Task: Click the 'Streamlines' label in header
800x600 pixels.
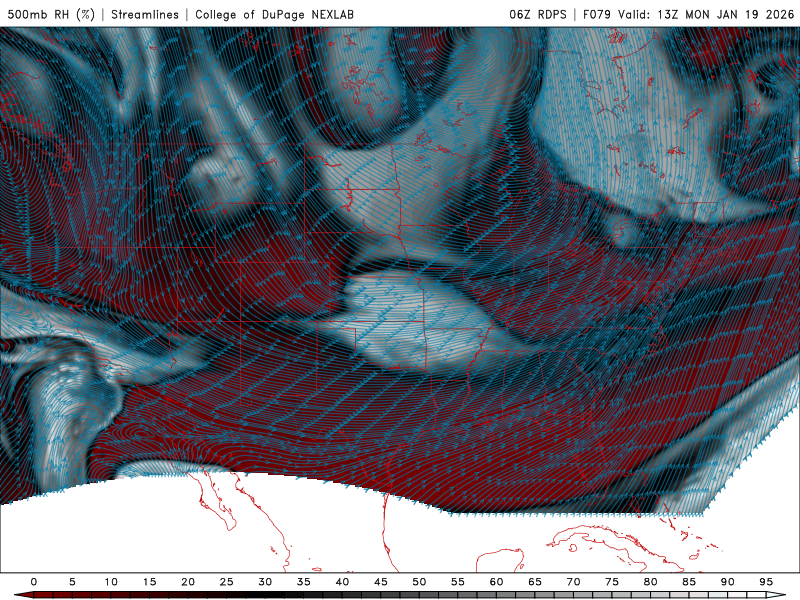Action: coord(145,14)
